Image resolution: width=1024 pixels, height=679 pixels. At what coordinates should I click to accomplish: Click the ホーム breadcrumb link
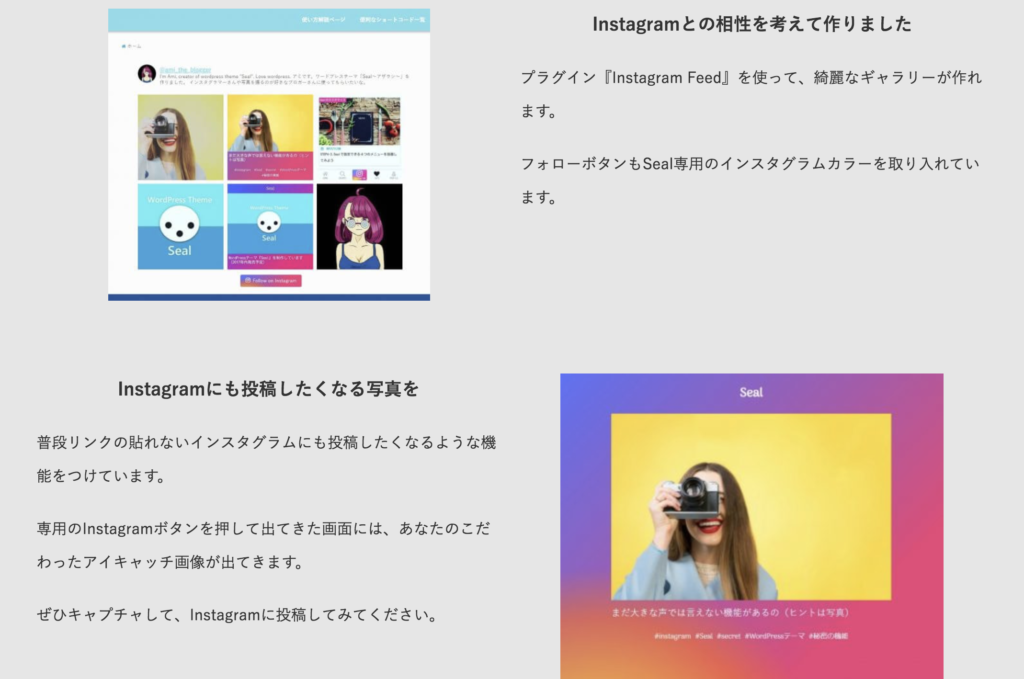[x=135, y=47]
